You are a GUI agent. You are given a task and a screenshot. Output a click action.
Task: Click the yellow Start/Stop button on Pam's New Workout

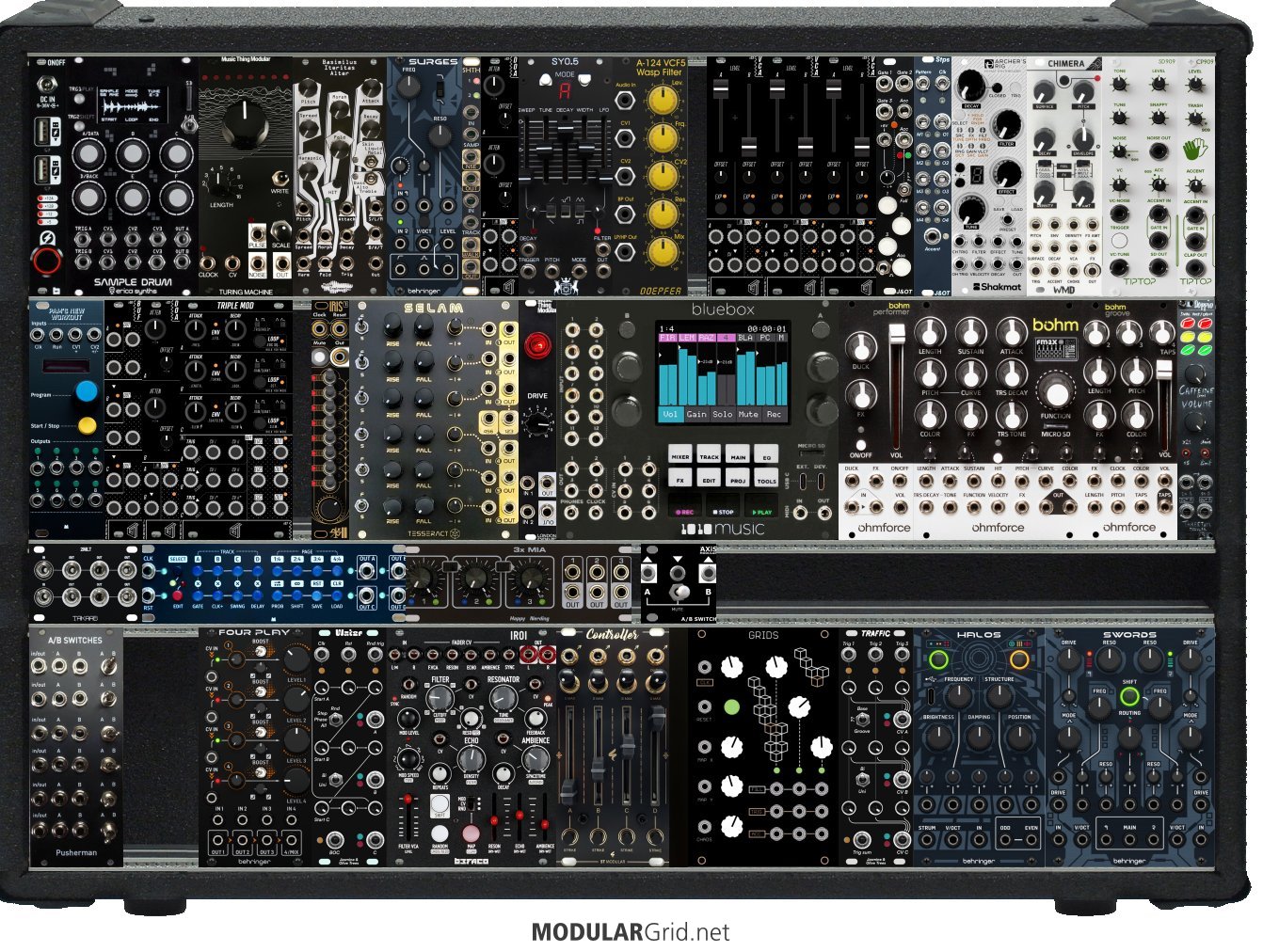tap(88, 425)
